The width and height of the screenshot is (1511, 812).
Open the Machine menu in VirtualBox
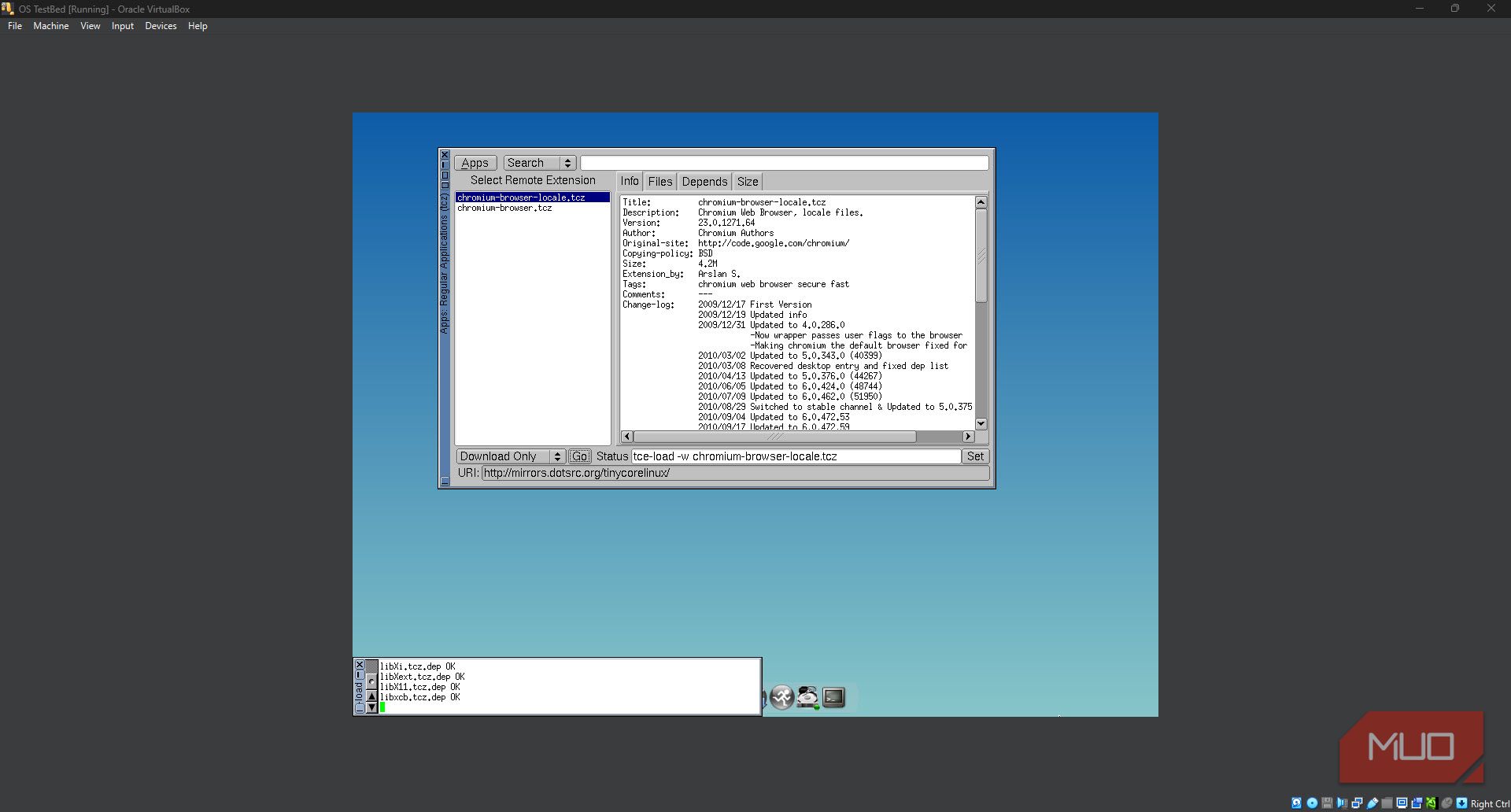pyautogui.click(x=51, y=26)
